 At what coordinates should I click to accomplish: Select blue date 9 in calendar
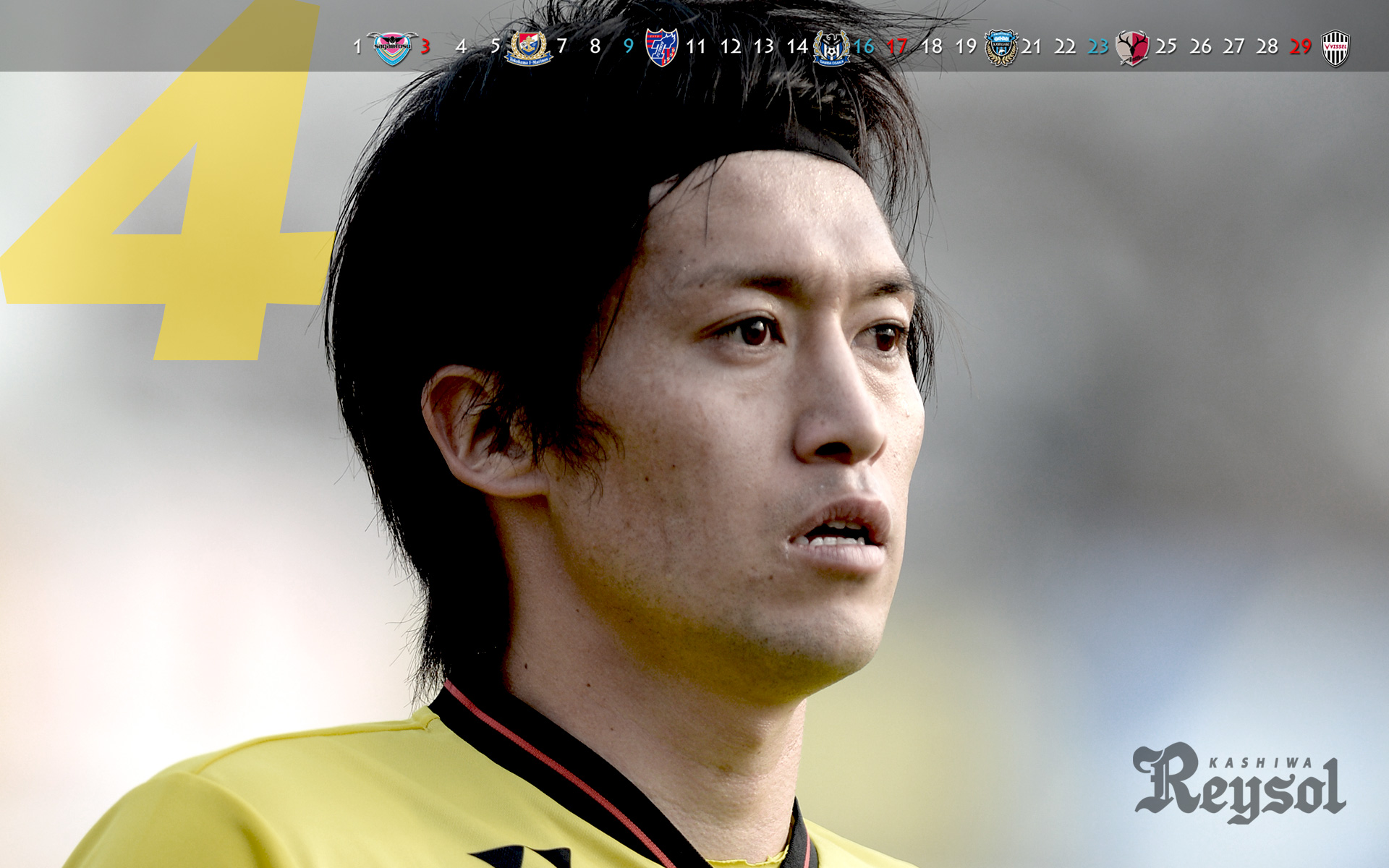(x=628, y=46)
